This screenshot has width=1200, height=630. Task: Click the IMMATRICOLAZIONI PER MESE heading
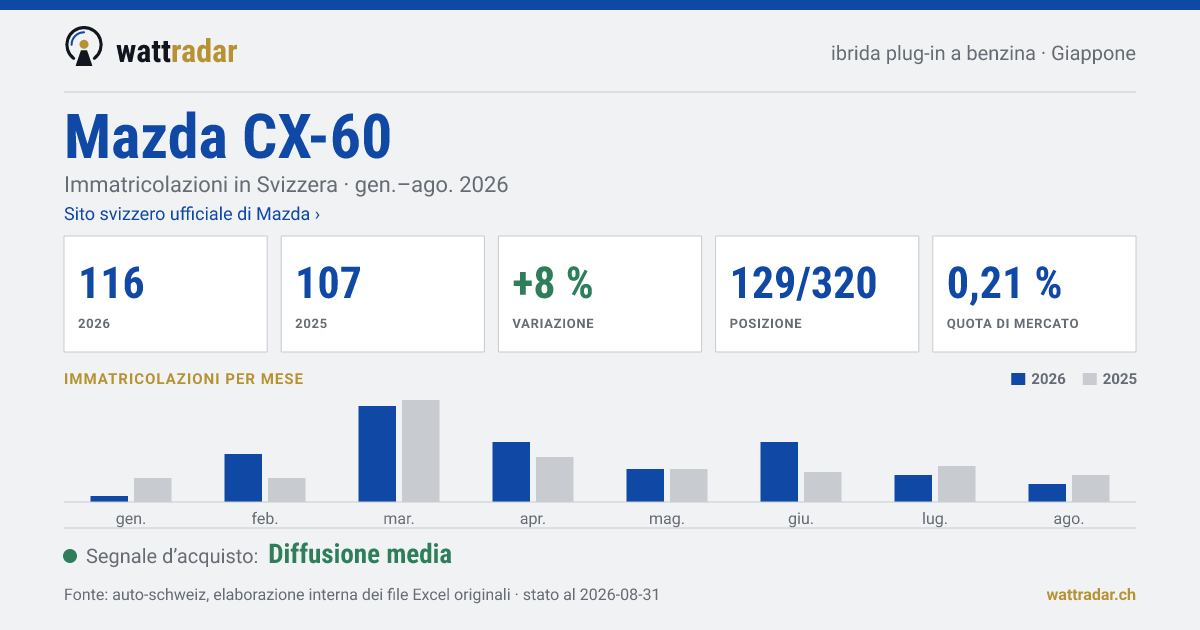pyautogui.click(x=184, y=379)
